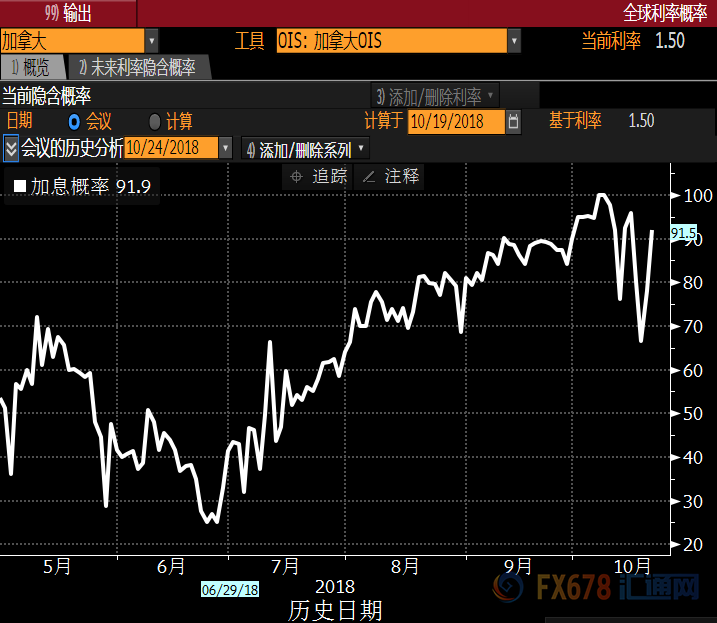
Task: Click the meeting date field 10/24/2018
Action: pyautogui.click(x=171, y=148)
